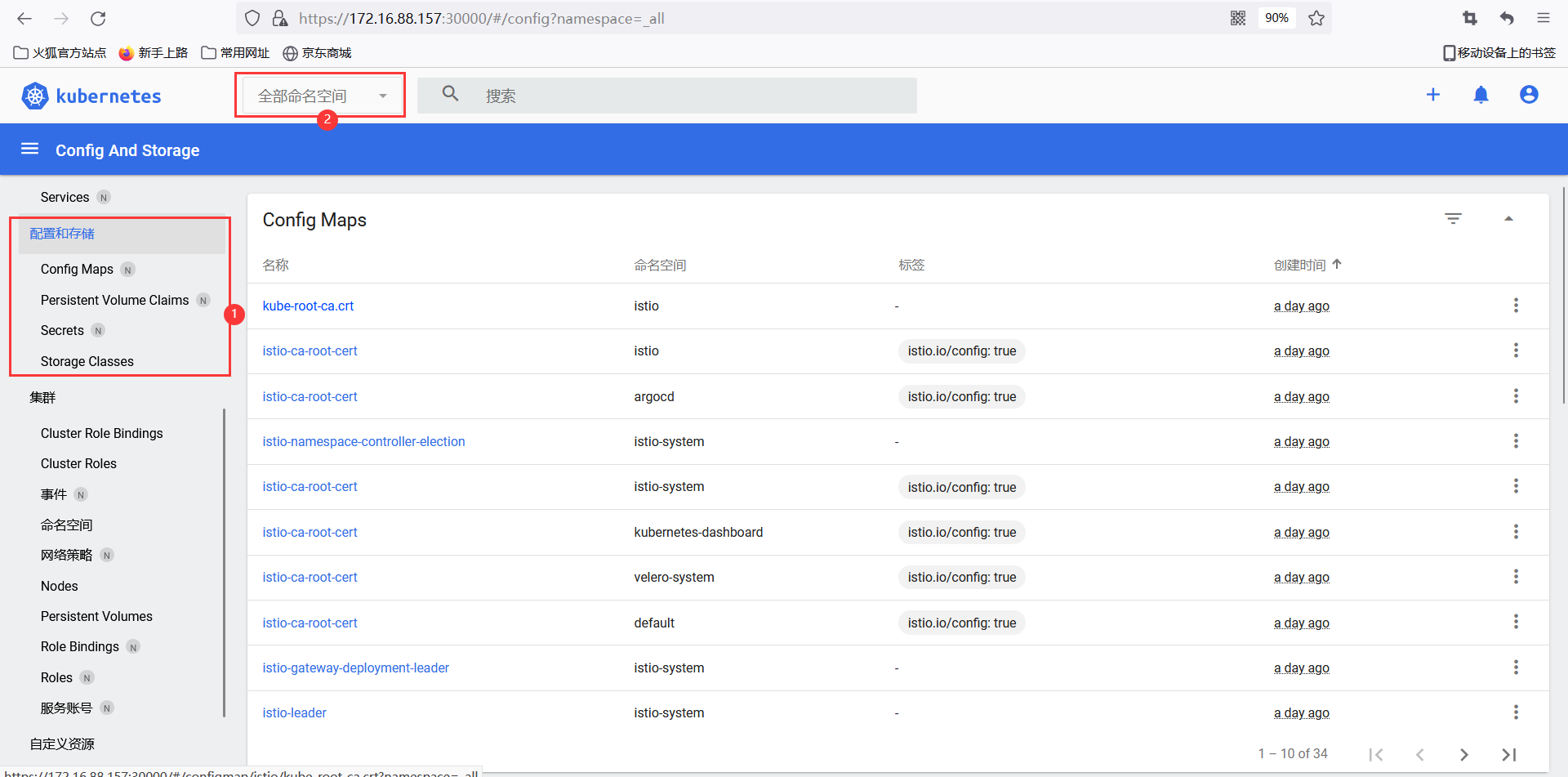Click the screenshot crop icon in toolbar
The height and width of the screenshot is (777, 1568).
pyautogui.click(x=1470, y=18)
